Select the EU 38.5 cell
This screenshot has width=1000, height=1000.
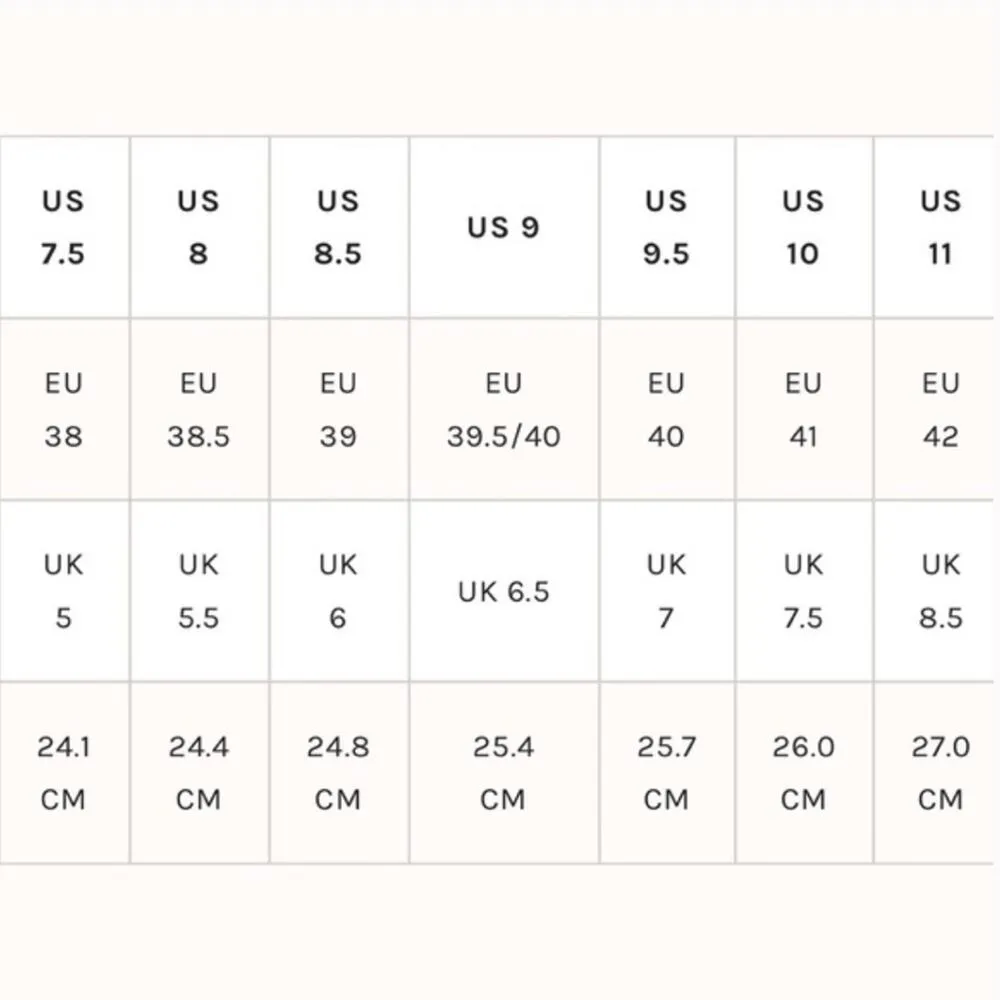click(198, 410)
